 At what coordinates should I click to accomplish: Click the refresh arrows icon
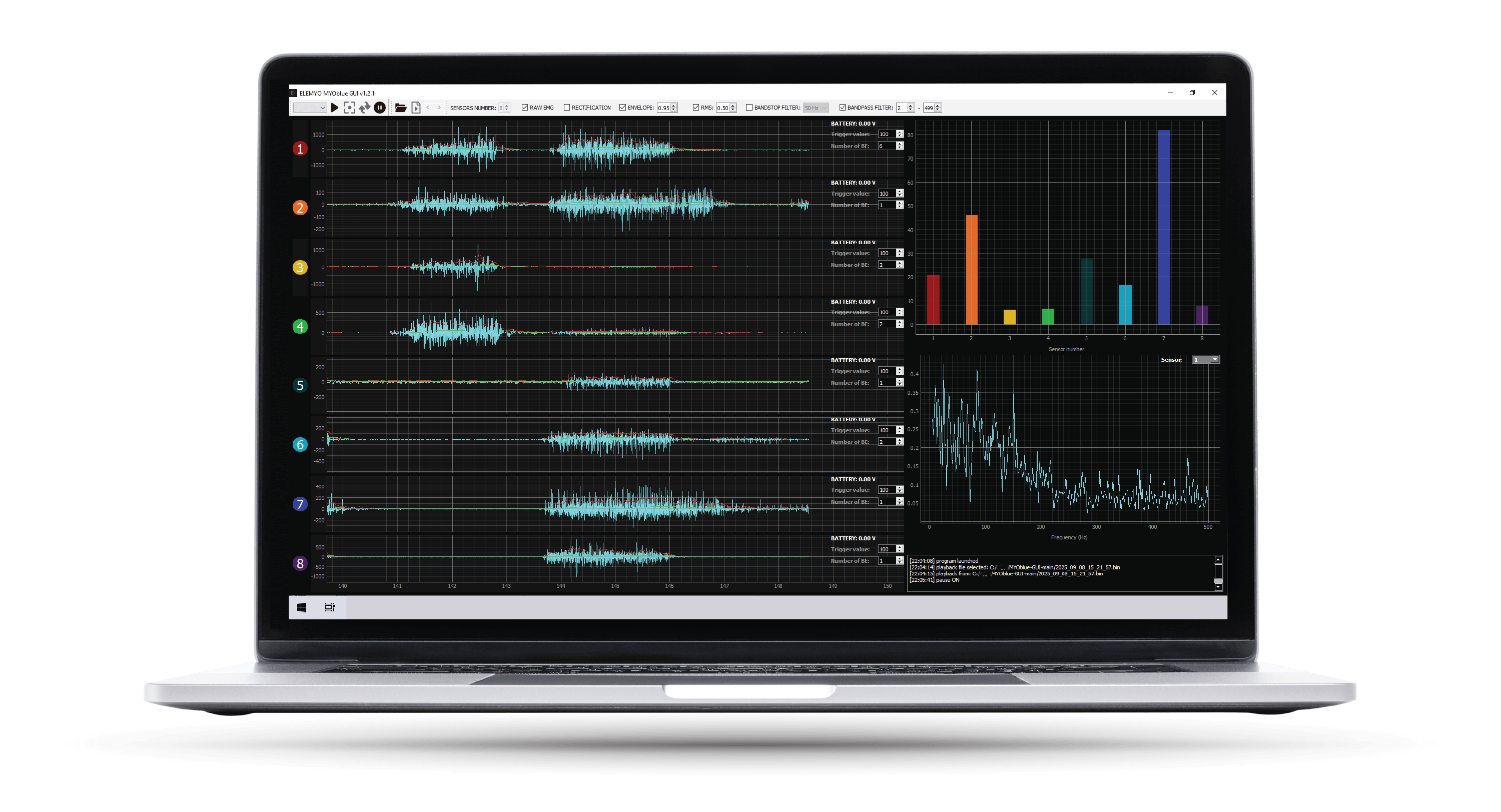click(x=364, y=108)
